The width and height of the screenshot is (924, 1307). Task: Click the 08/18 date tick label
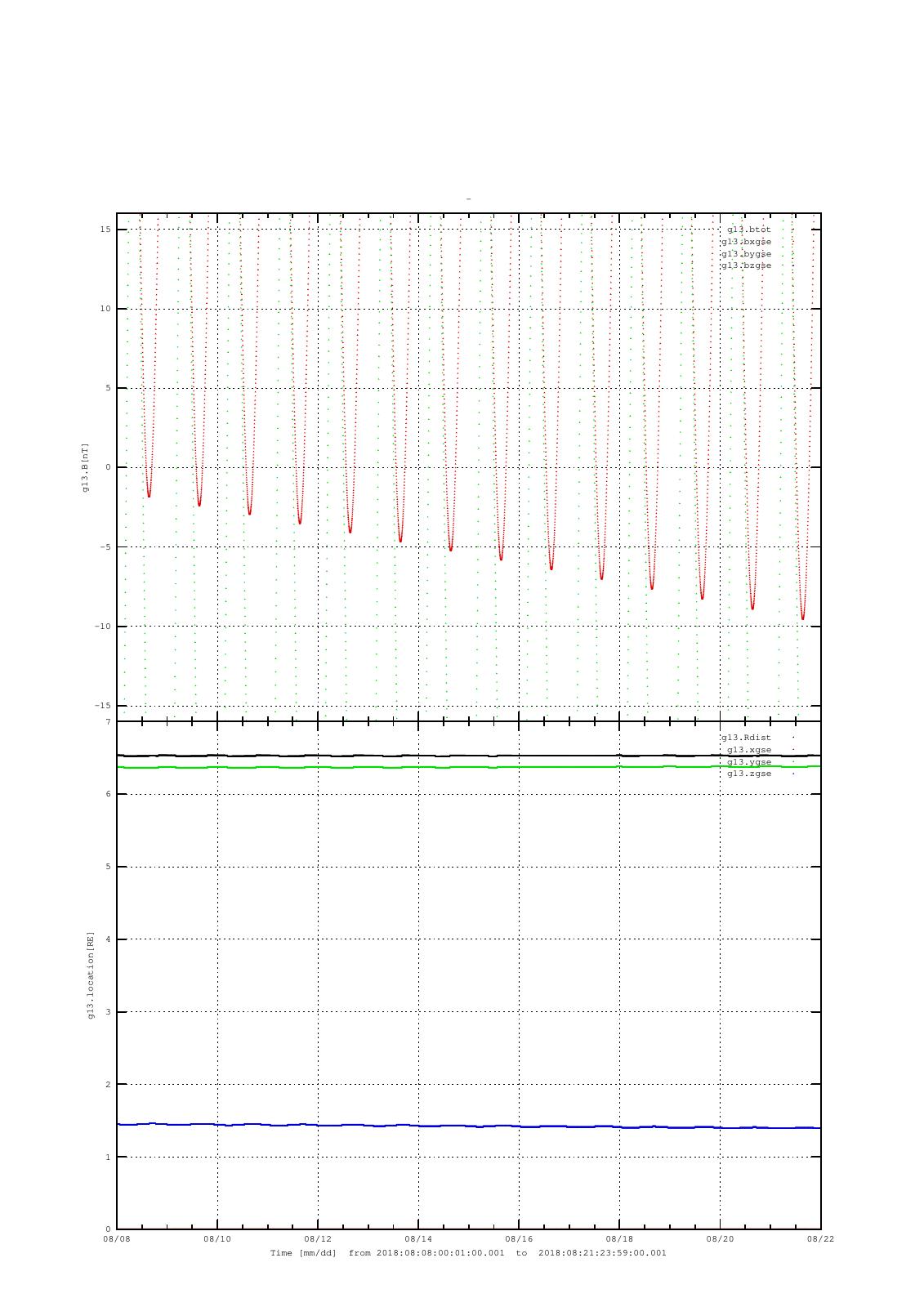tap(619, 1239)
